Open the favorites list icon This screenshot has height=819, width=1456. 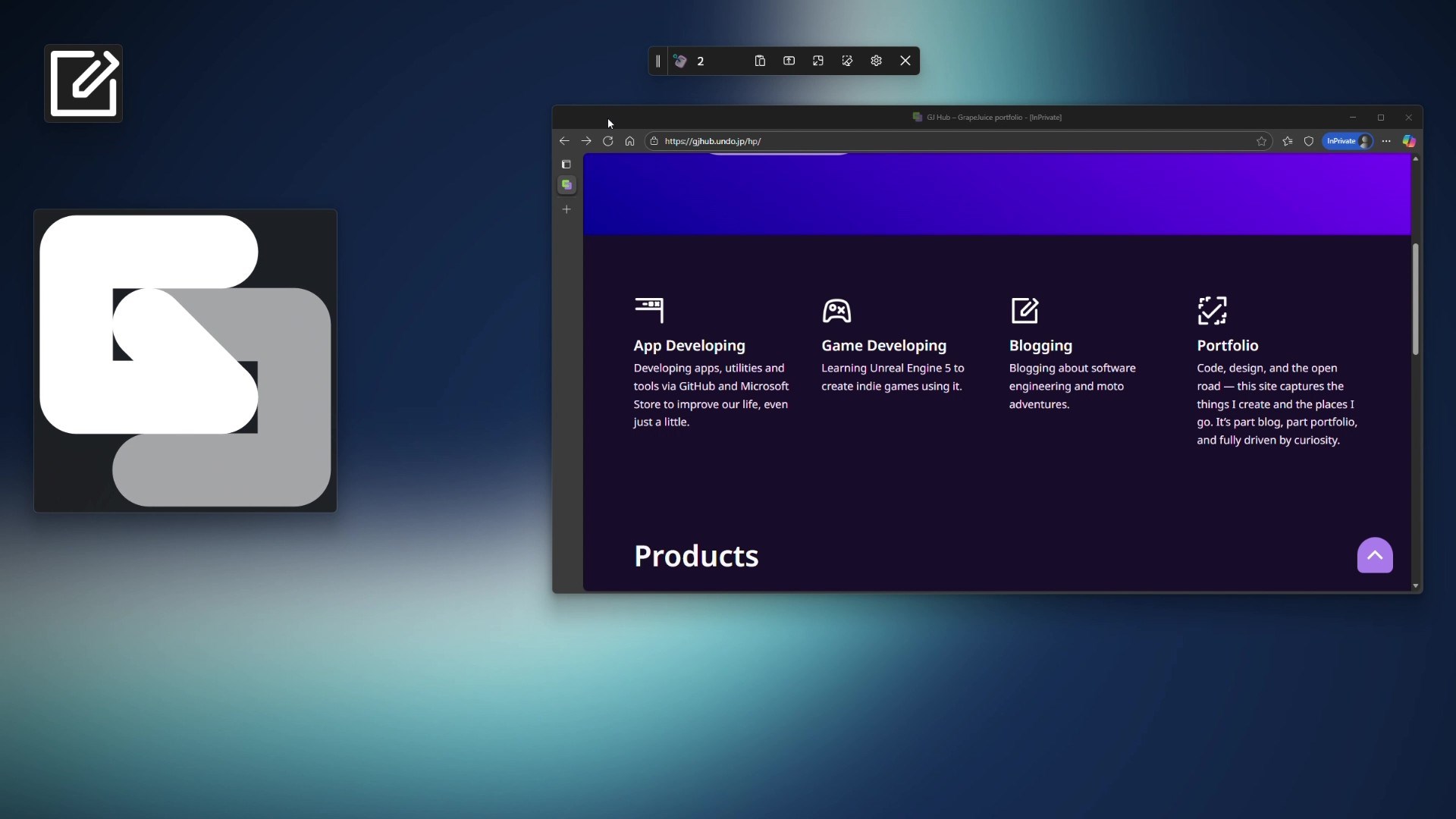tap(1287, 141)
